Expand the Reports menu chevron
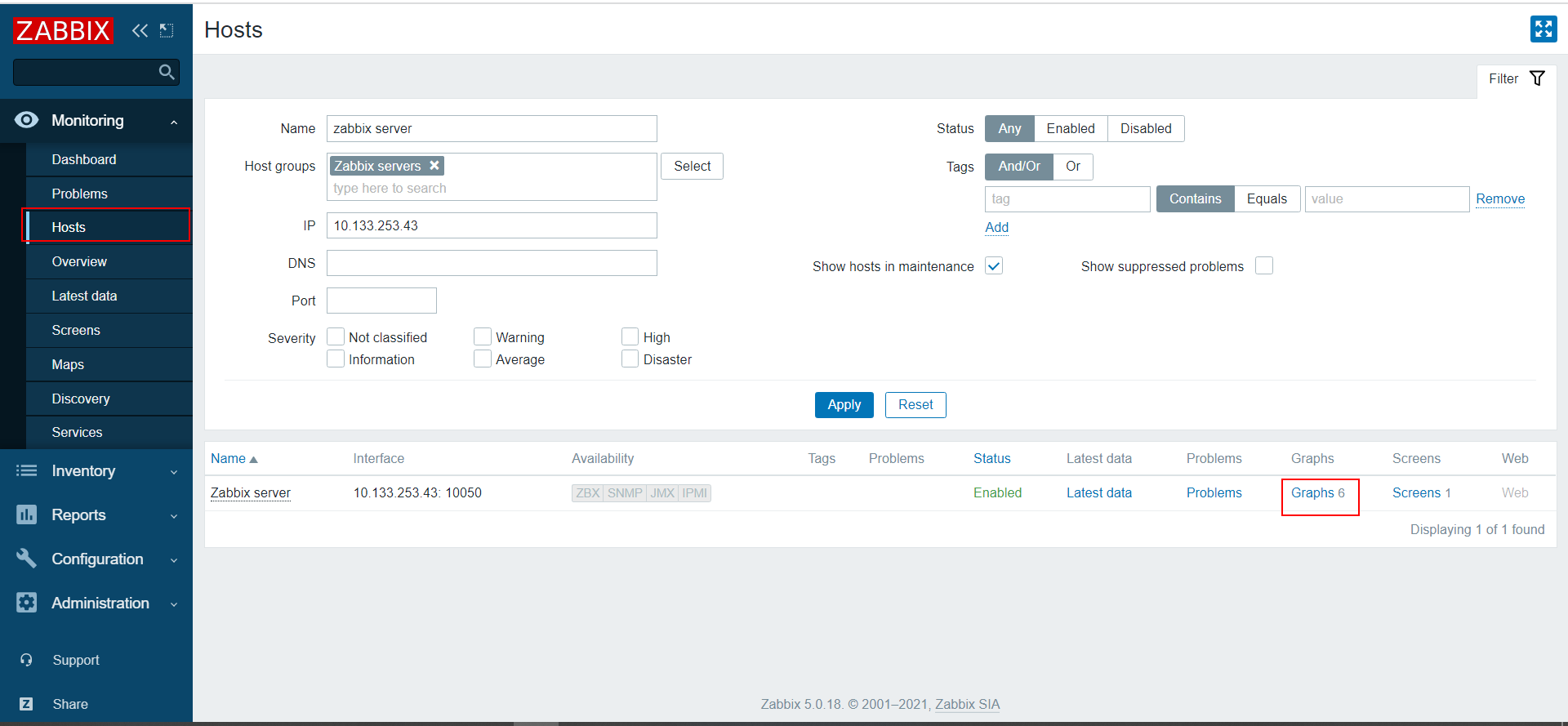 coord(174,516)
